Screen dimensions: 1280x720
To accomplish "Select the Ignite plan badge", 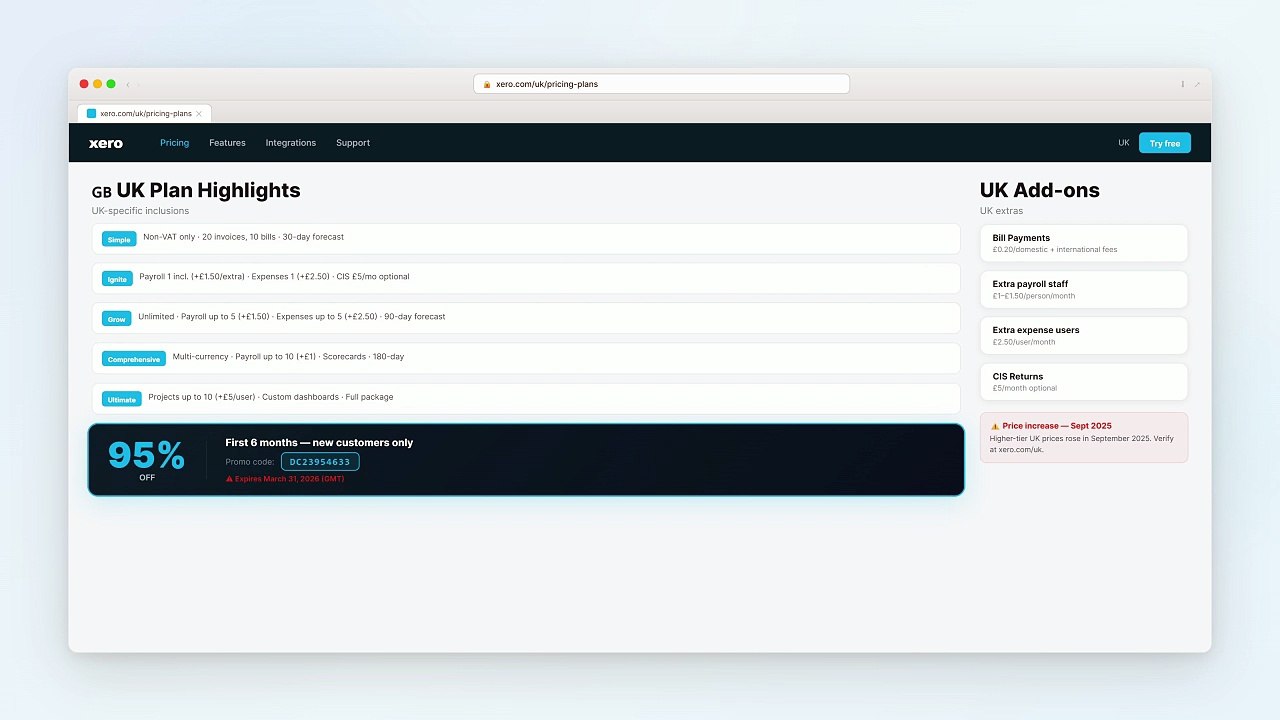I will [117, 279].
